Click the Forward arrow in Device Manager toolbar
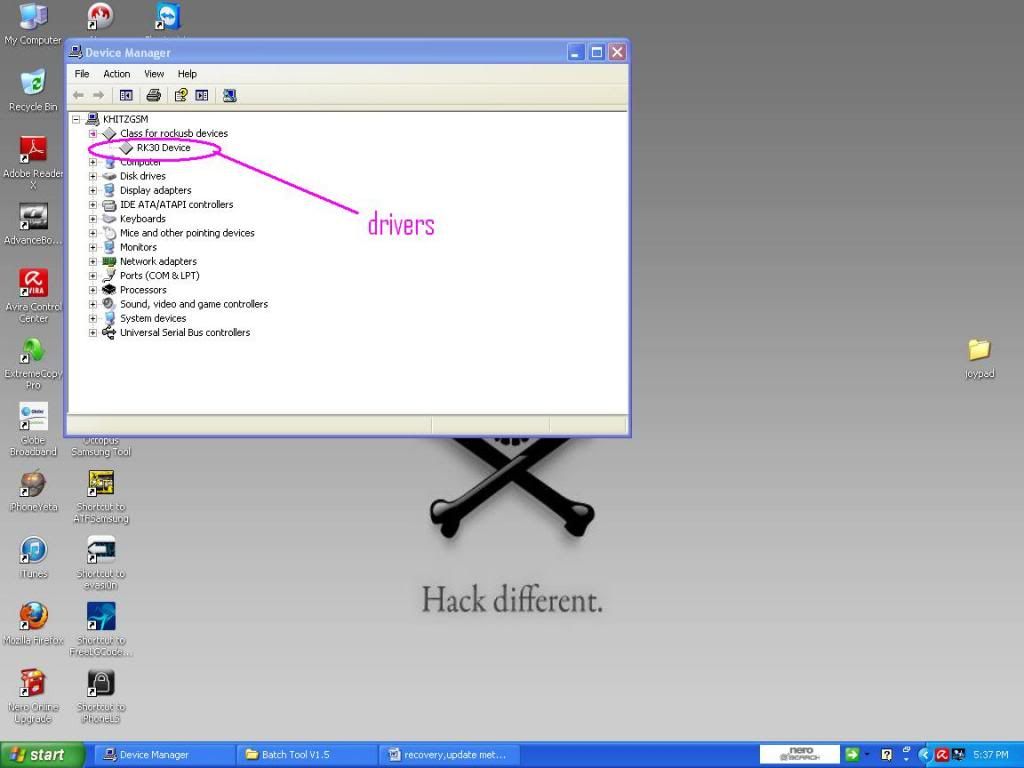The image size is (1024, 768). coord(98,95)
